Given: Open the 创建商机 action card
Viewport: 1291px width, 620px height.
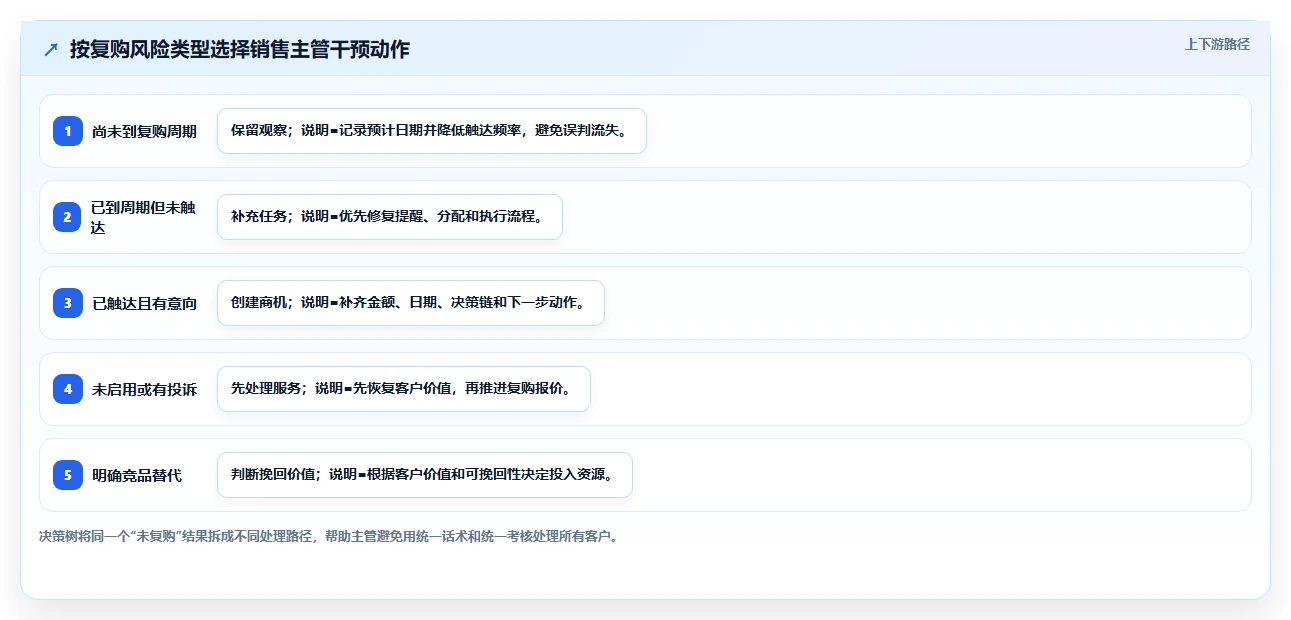Looking at the screenshot, I should pyautogui.click(x=411, y=303).
